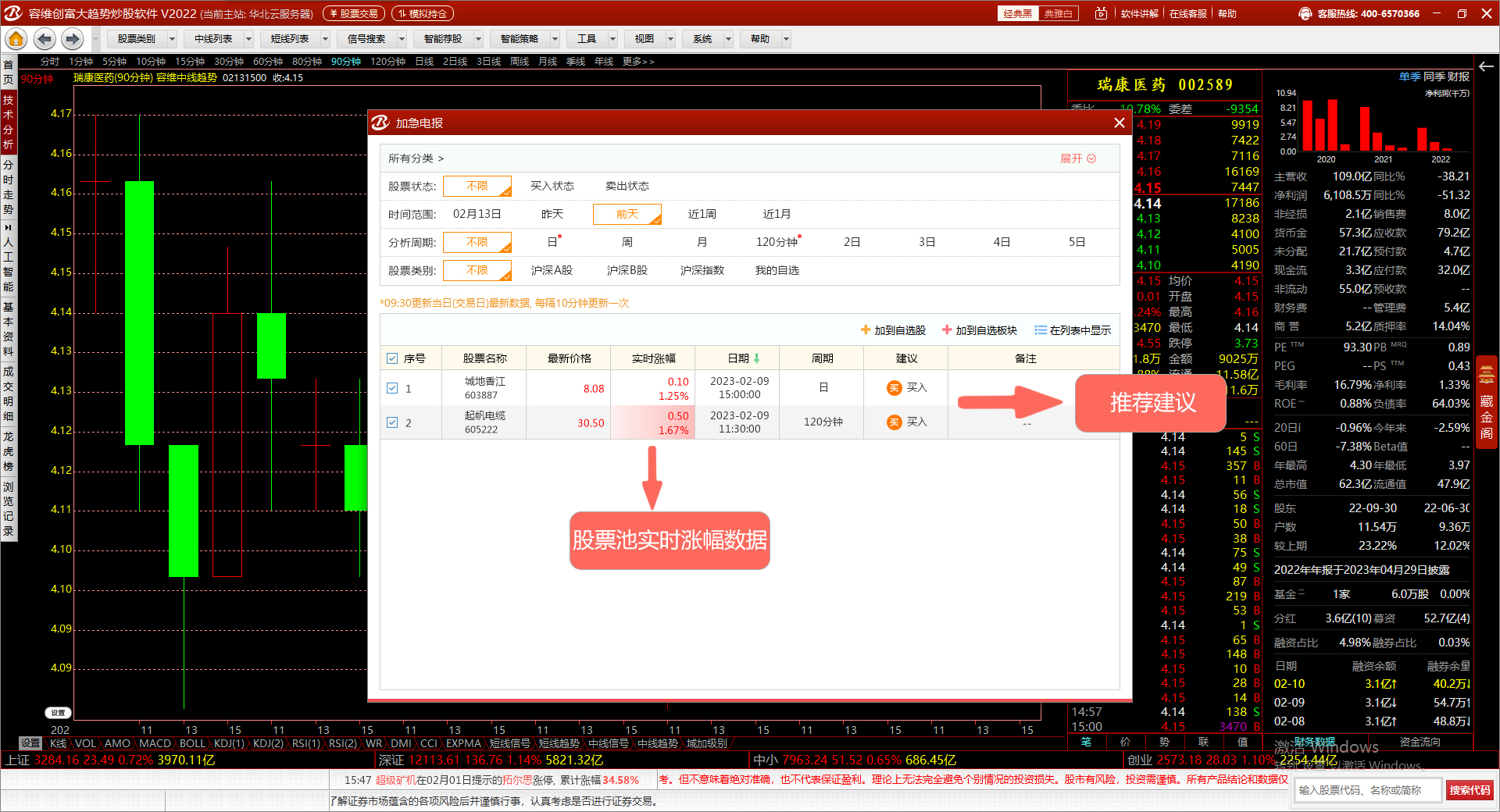
Task: Click the 设置 button under the chart
Action: [x=58, y=713]
